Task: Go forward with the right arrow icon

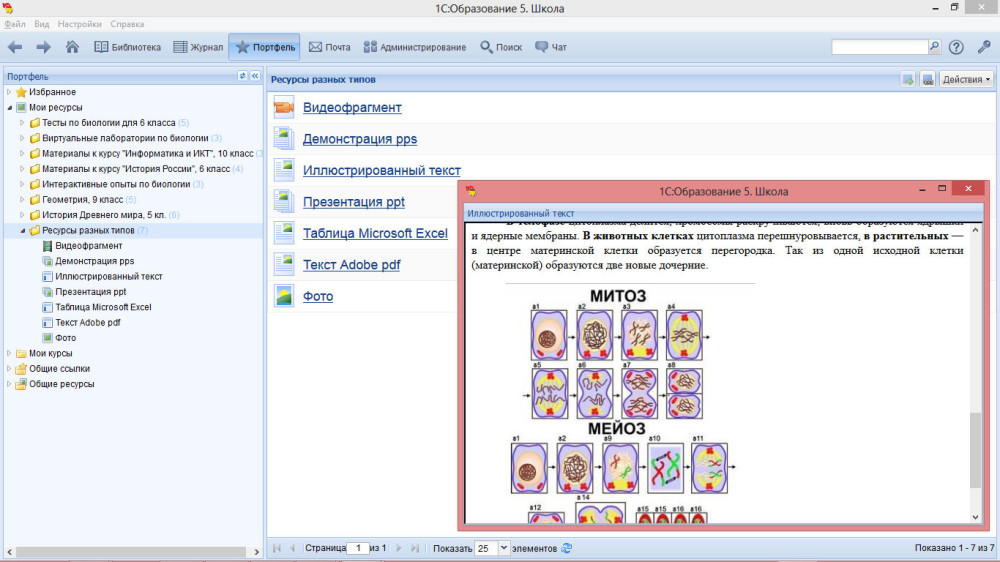Action: pos(43,47)
